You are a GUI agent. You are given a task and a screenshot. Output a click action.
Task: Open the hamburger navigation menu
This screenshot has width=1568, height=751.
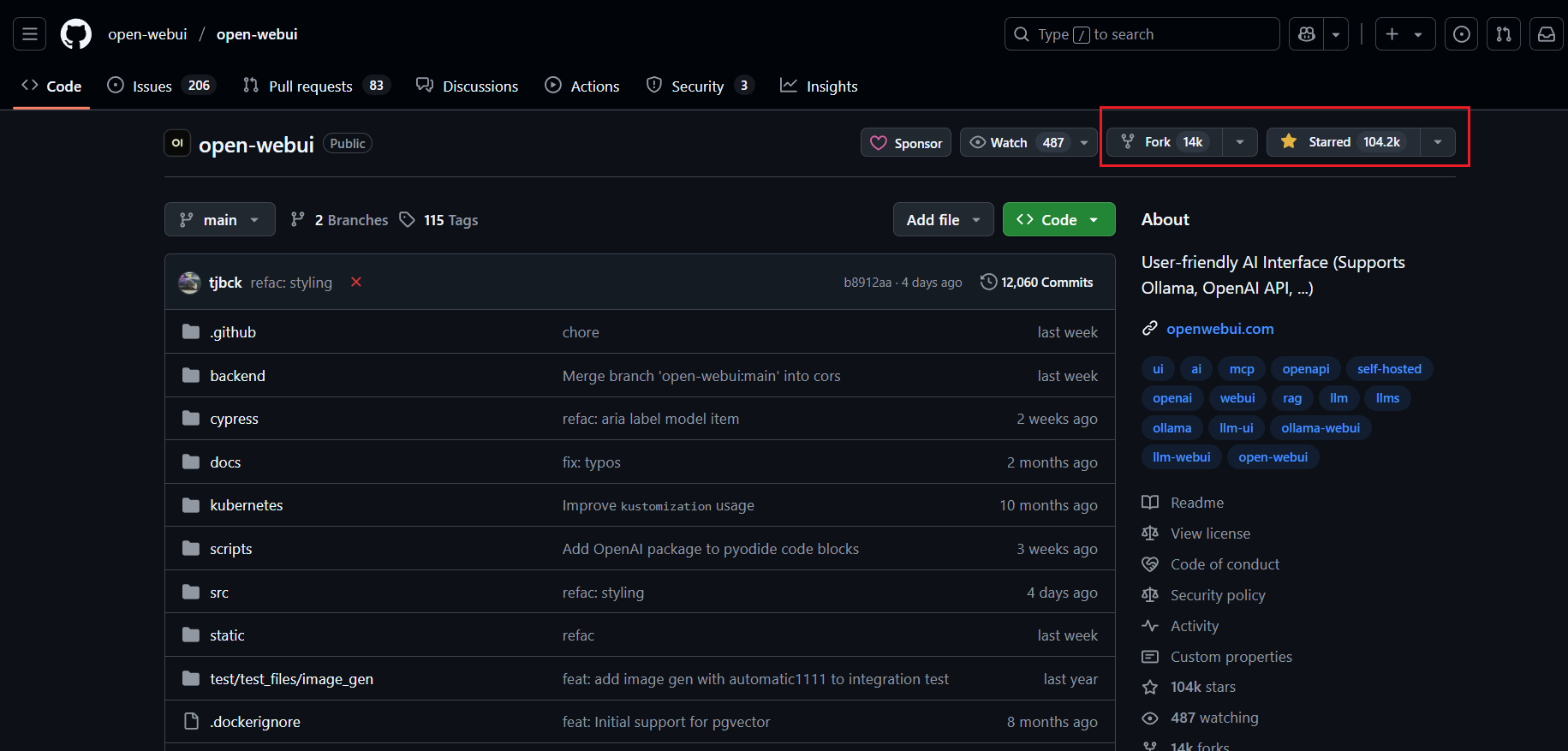click(x=30, y=34)
